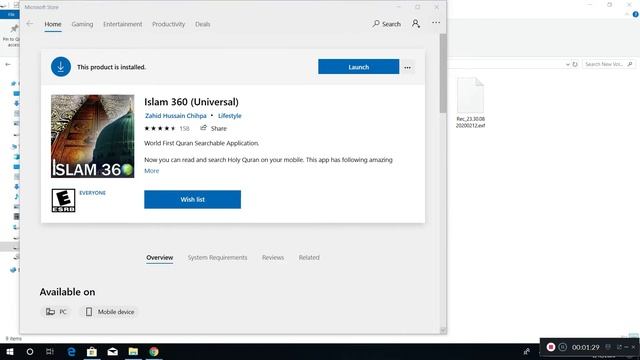The width and height of the screenshot is (640, 360).
Task: Open the Home tab in Microsoft Store
Action: [53, 24]
